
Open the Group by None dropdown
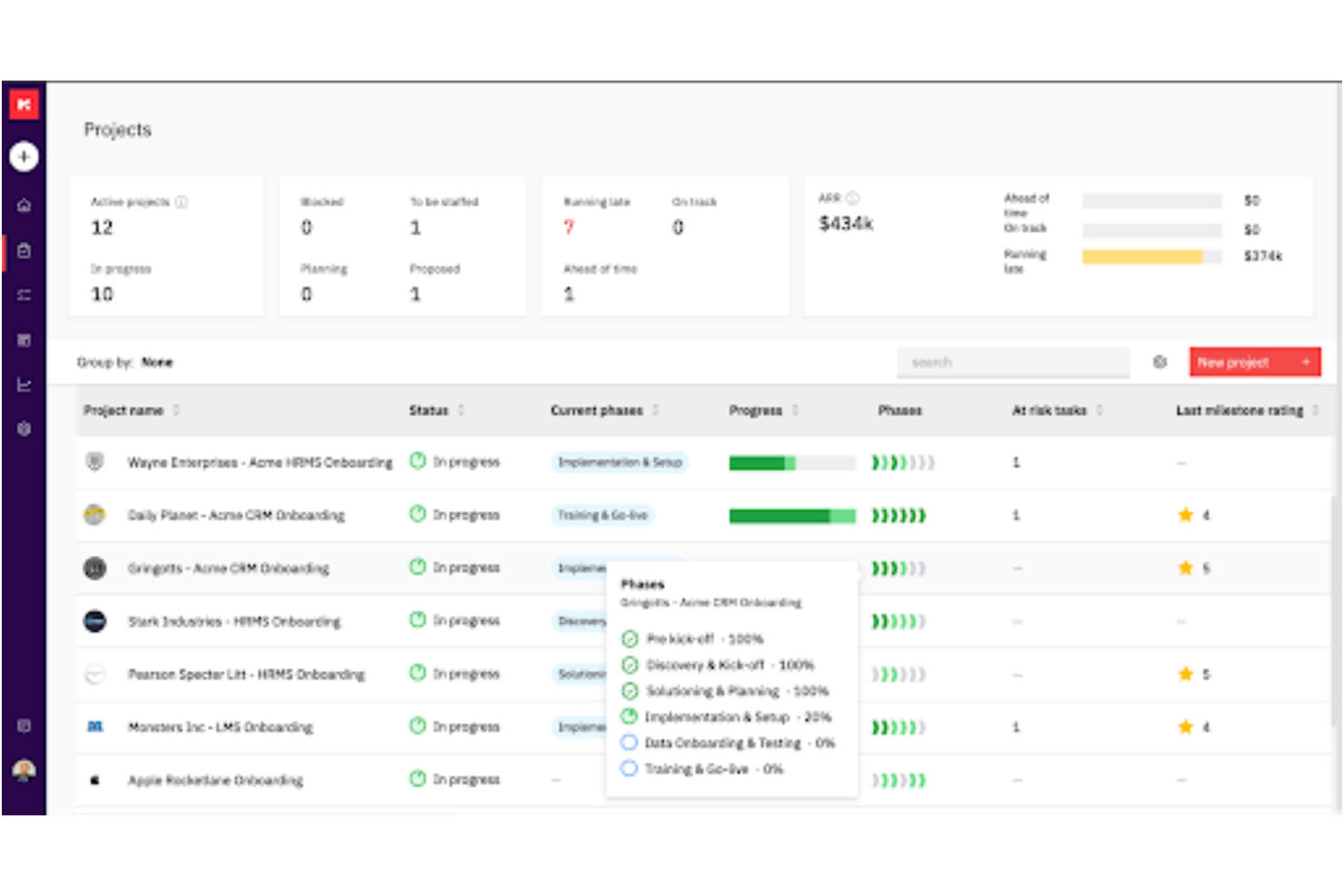tap(125, 362)
